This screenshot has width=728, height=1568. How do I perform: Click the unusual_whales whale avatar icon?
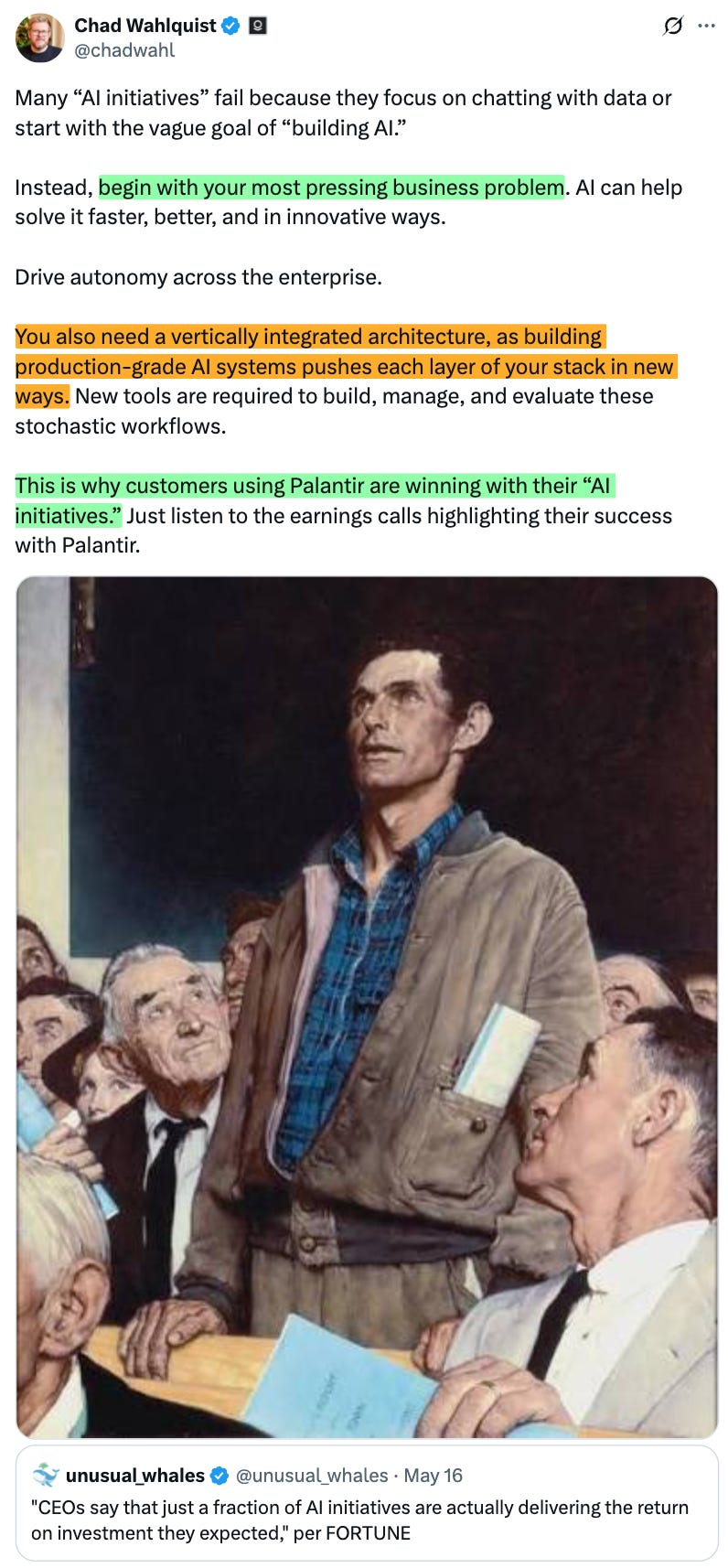[x=45, y=1475]
